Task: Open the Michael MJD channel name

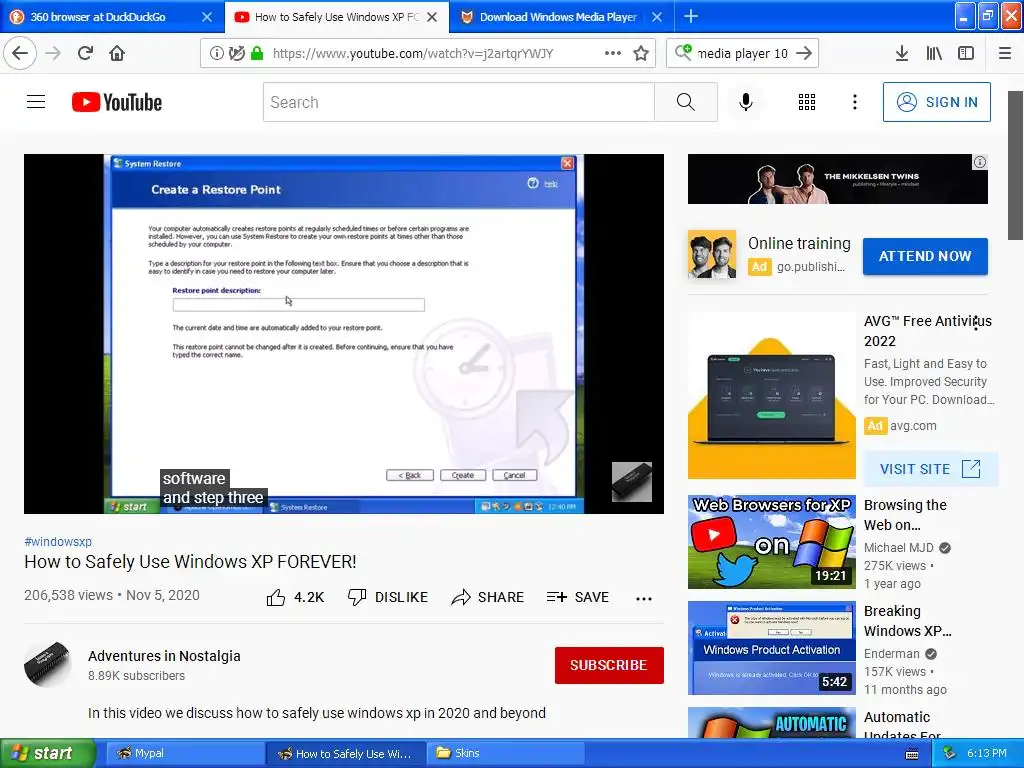Action: click(899, 547)
